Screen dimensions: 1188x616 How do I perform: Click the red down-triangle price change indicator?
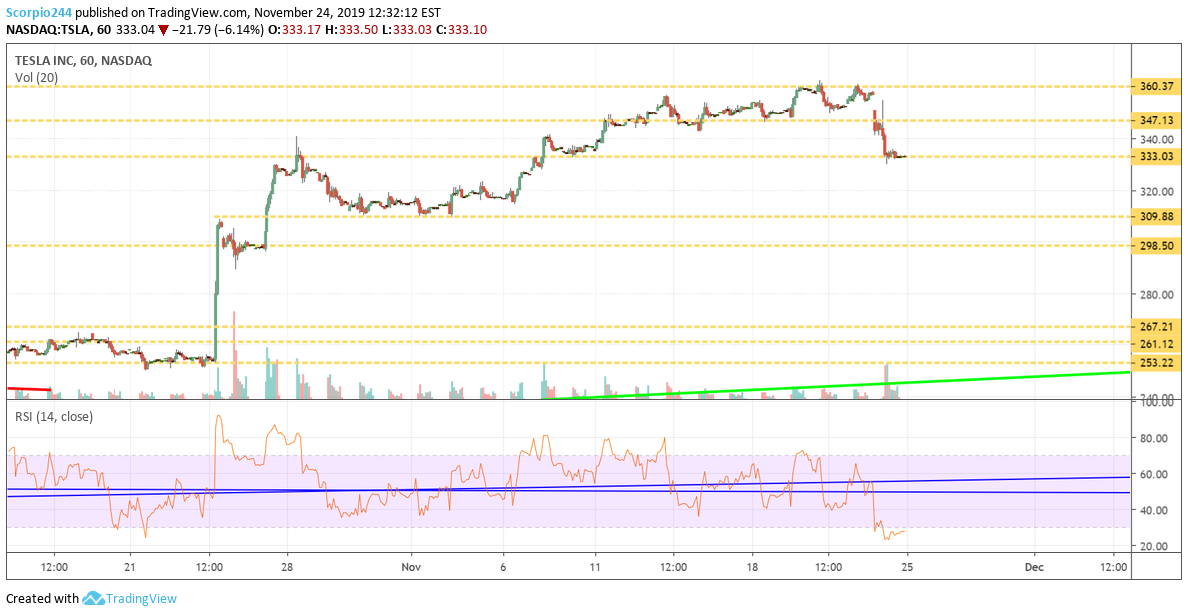[x=163, y=30]
